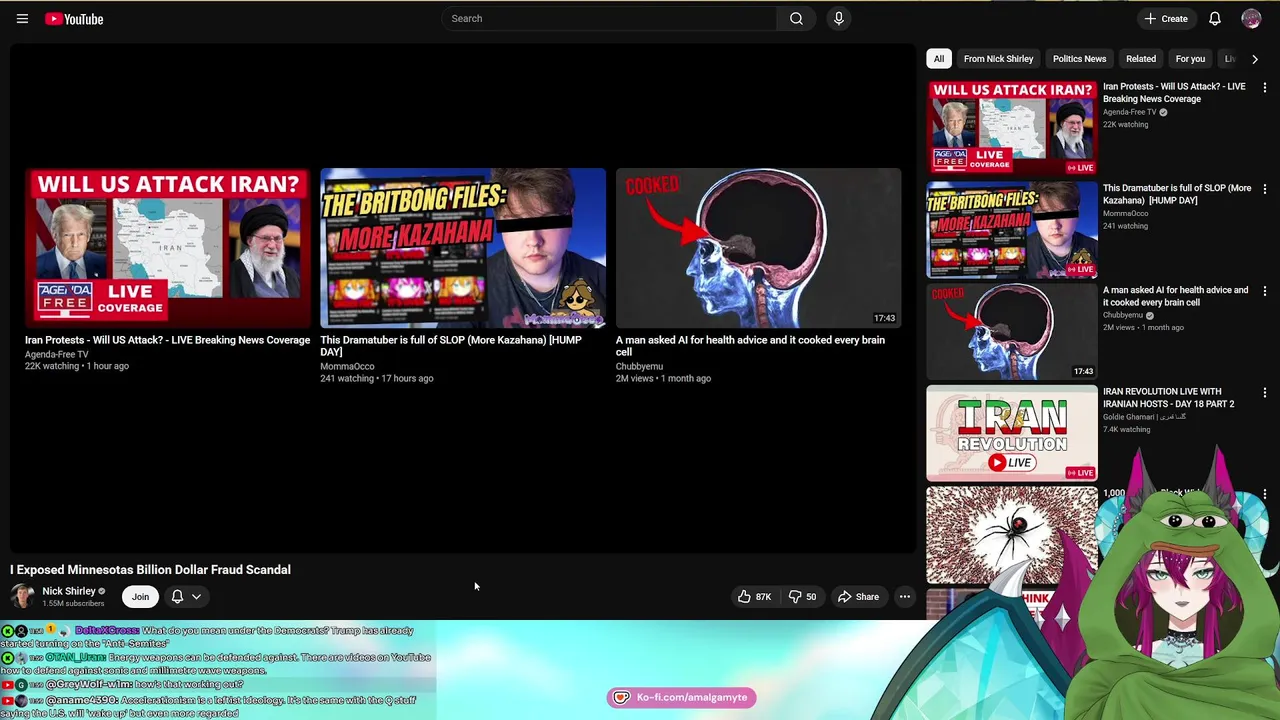Dislike the video with 50 count

click(802, 597)
